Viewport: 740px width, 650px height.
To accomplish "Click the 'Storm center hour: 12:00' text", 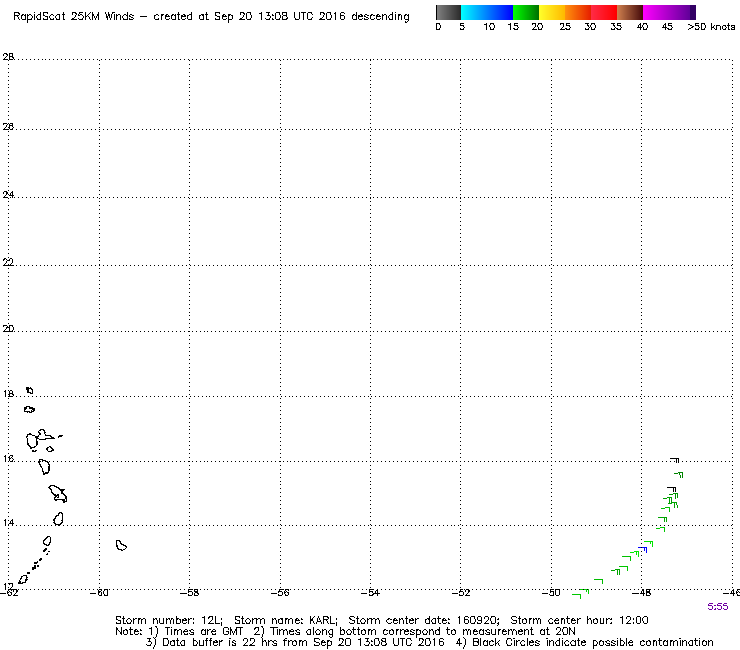I will pyautogui.click(x=579, y=620).
